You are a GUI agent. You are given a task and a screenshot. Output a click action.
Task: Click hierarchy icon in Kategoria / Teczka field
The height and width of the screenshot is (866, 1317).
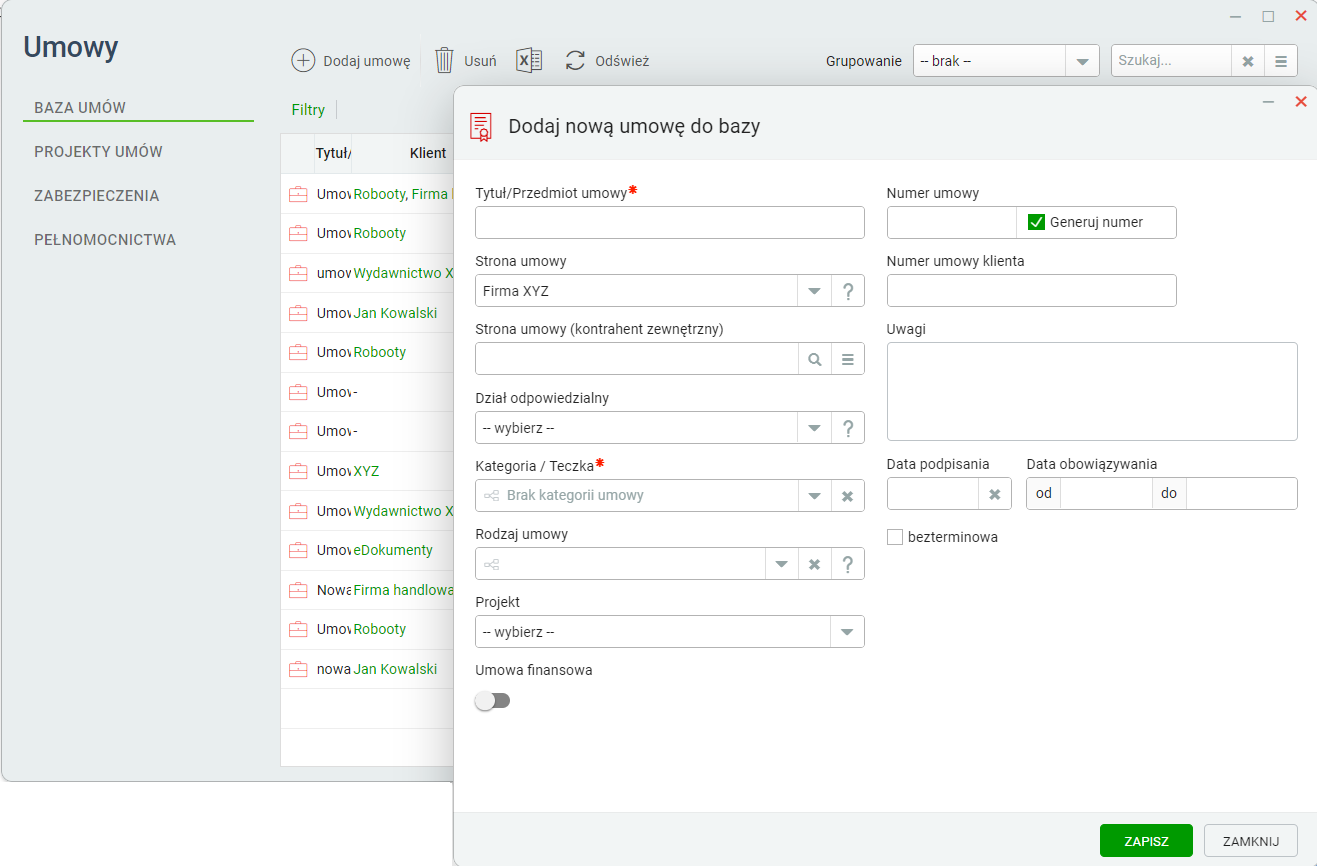[491, 496]
